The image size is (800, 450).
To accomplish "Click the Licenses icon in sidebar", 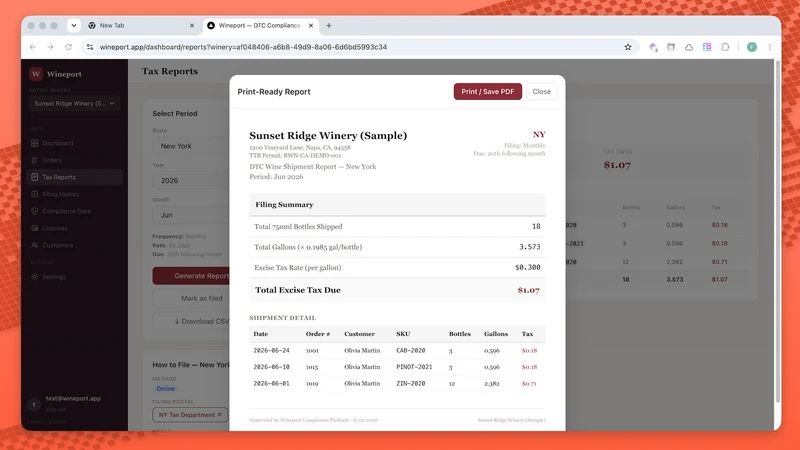I will 35,228.
